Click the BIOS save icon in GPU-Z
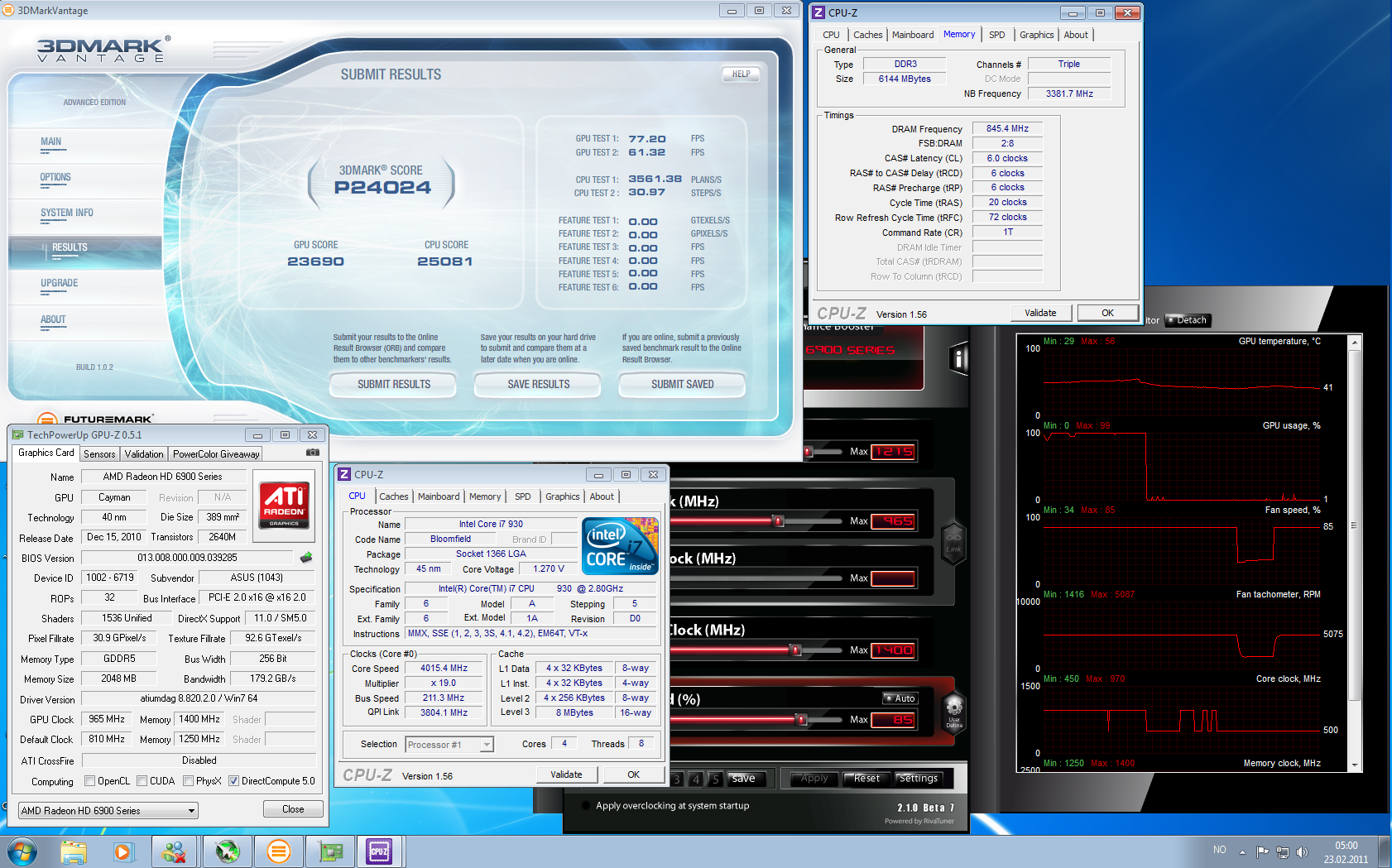 coord(306,557)
